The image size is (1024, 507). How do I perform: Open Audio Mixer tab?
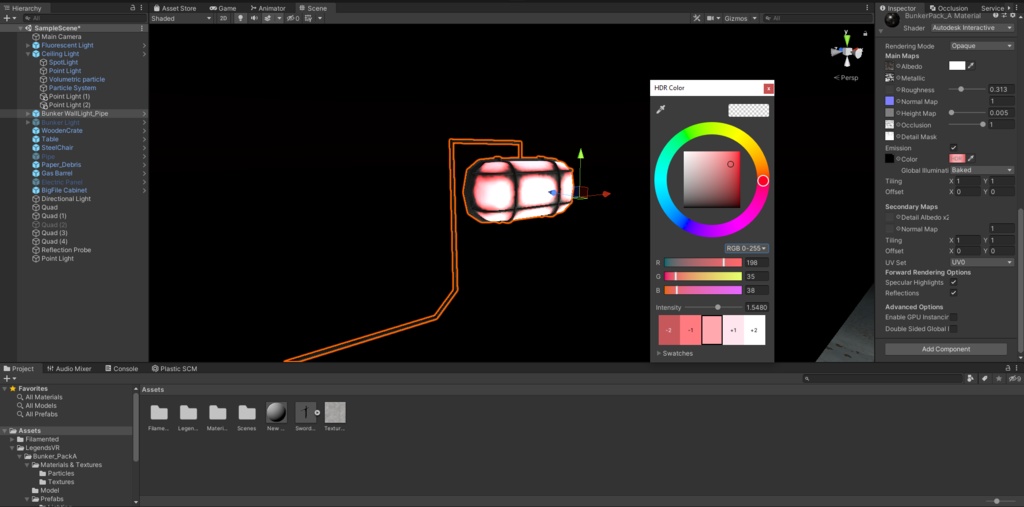[x=69, y=368]
